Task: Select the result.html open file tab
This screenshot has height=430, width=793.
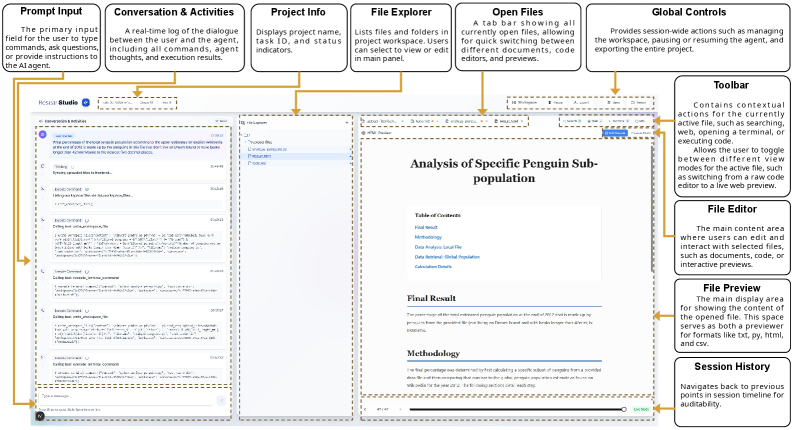Action: (x=508, y=121)
